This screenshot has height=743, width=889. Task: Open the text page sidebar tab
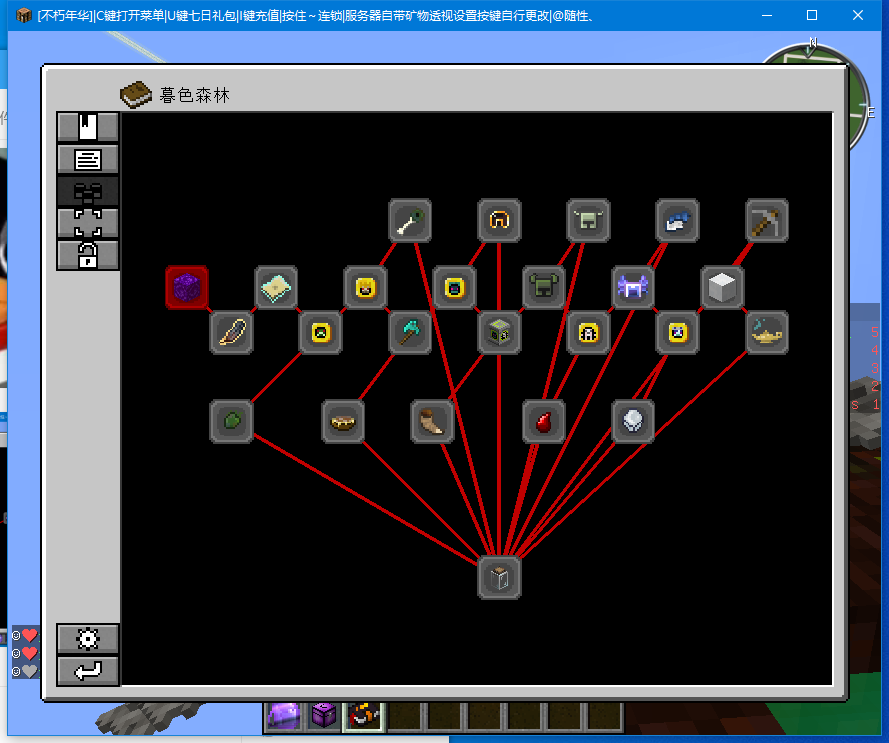[x=88, y=159]
